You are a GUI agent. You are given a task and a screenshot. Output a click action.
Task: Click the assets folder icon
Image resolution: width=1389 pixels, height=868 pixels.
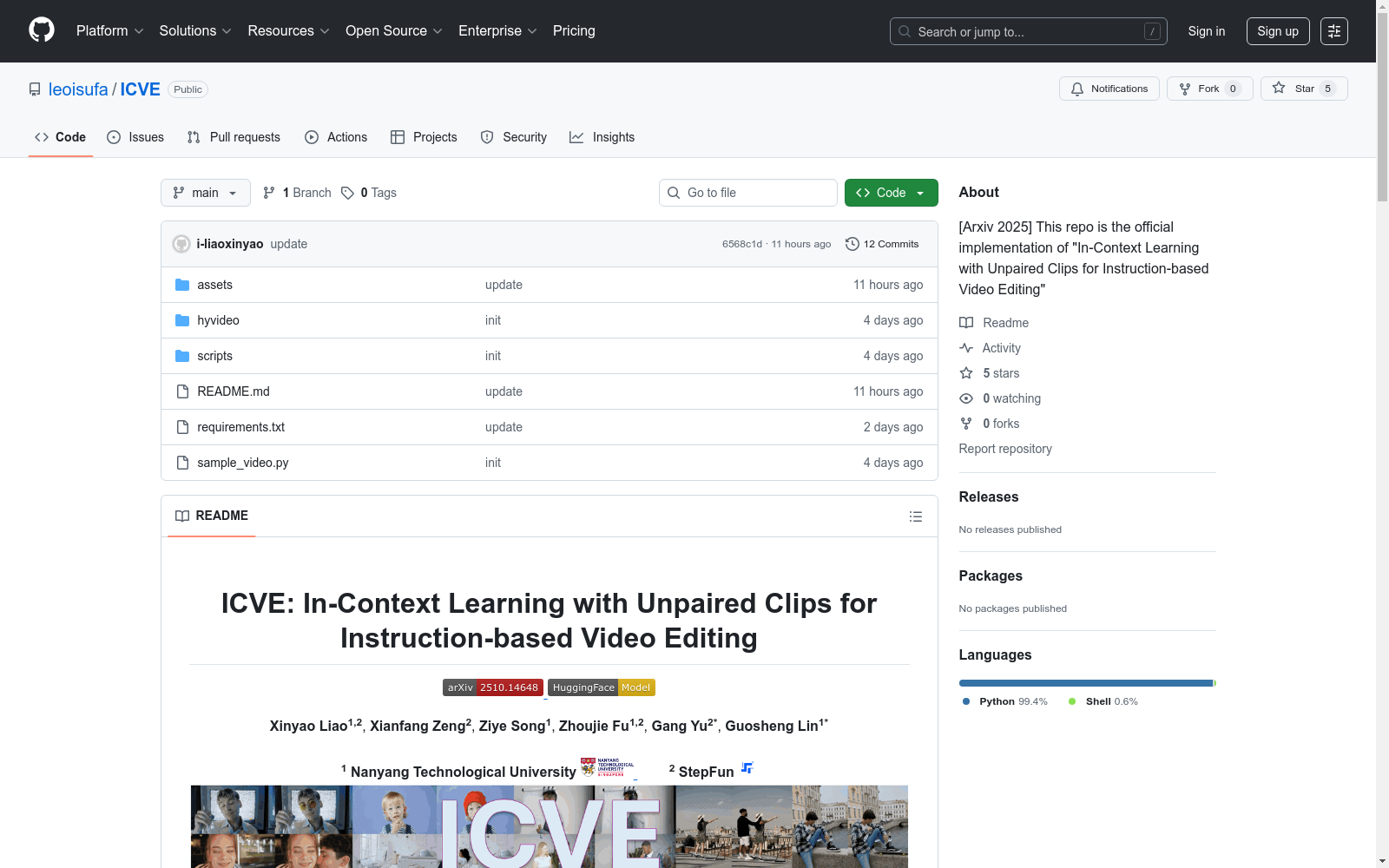click(x=182, y=285)
